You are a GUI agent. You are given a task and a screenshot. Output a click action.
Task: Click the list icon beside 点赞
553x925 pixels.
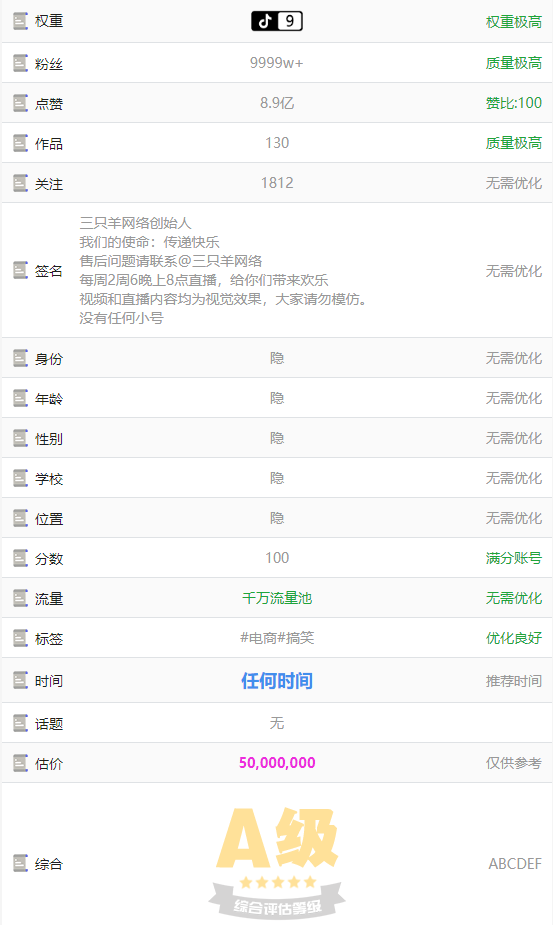(x=20, y=103)
